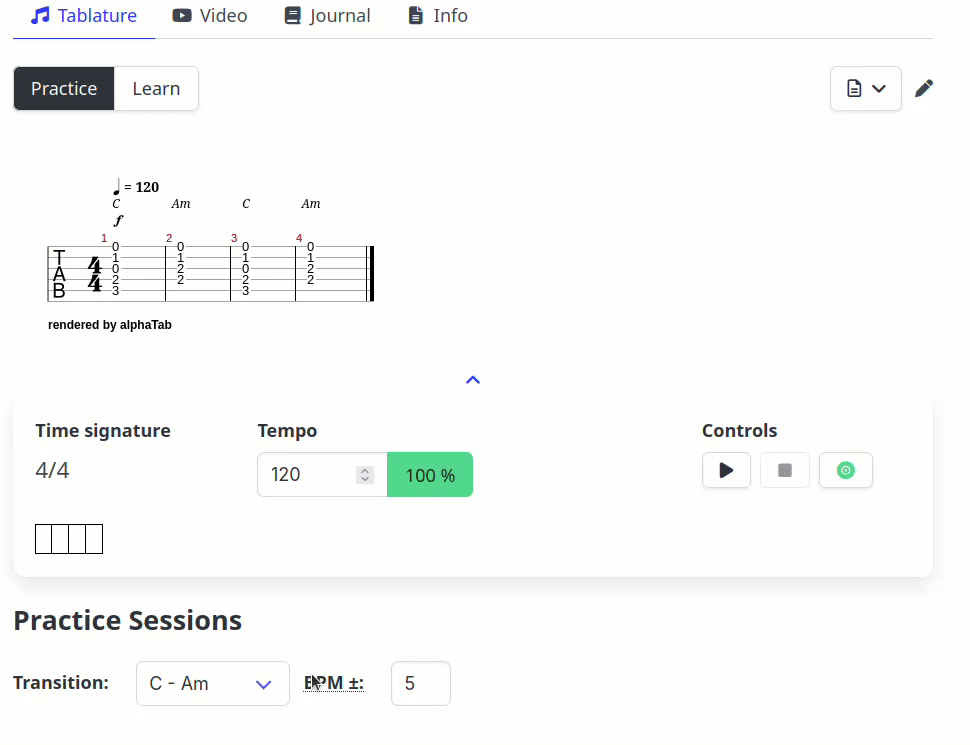Click inside the BPM ± value field
This screenshot has width=970, height=745.
tap(420, 683)
